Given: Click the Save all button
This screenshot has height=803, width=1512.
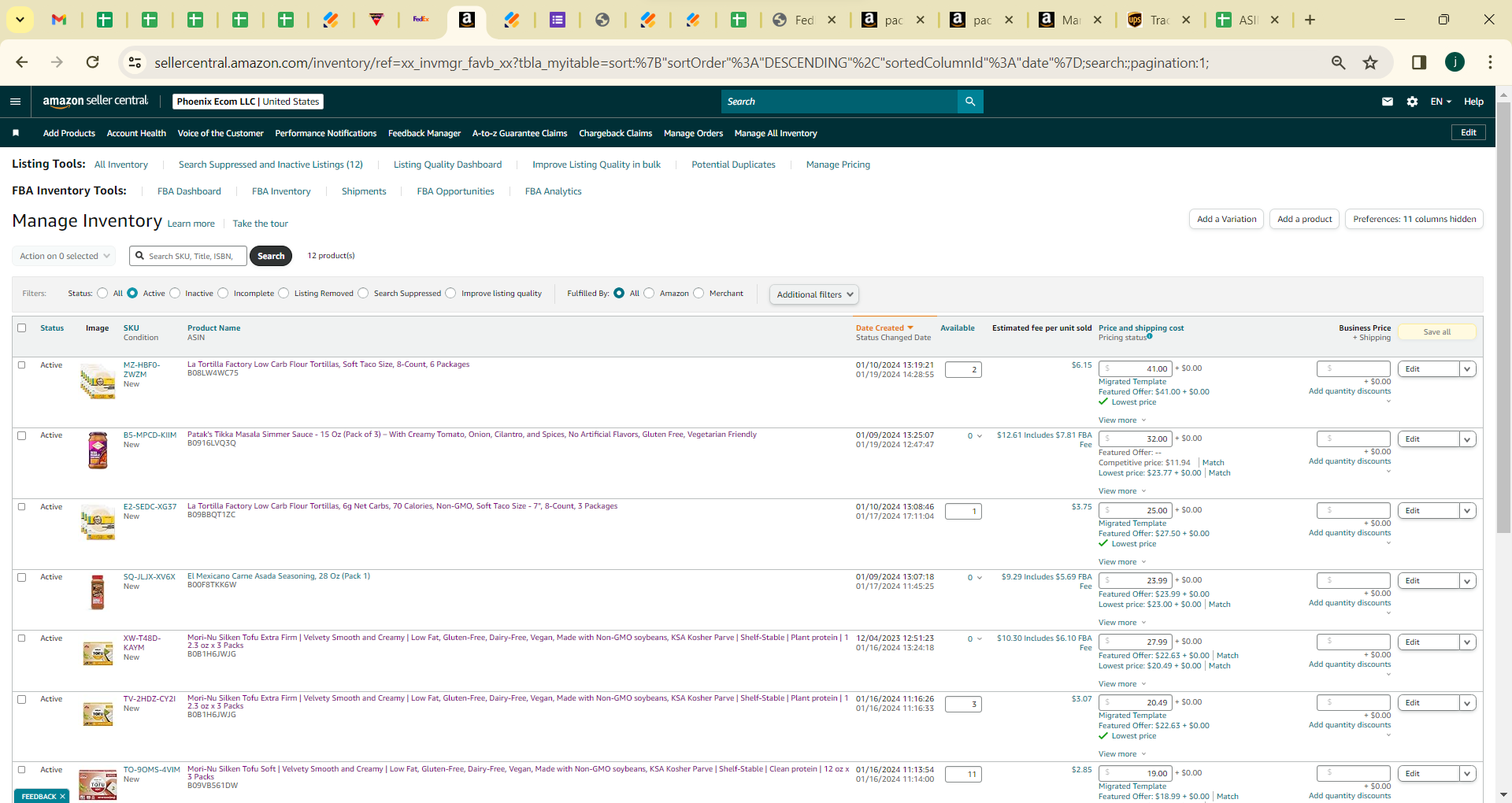Looking at the screenshot, I should [x=1436, y=332].
